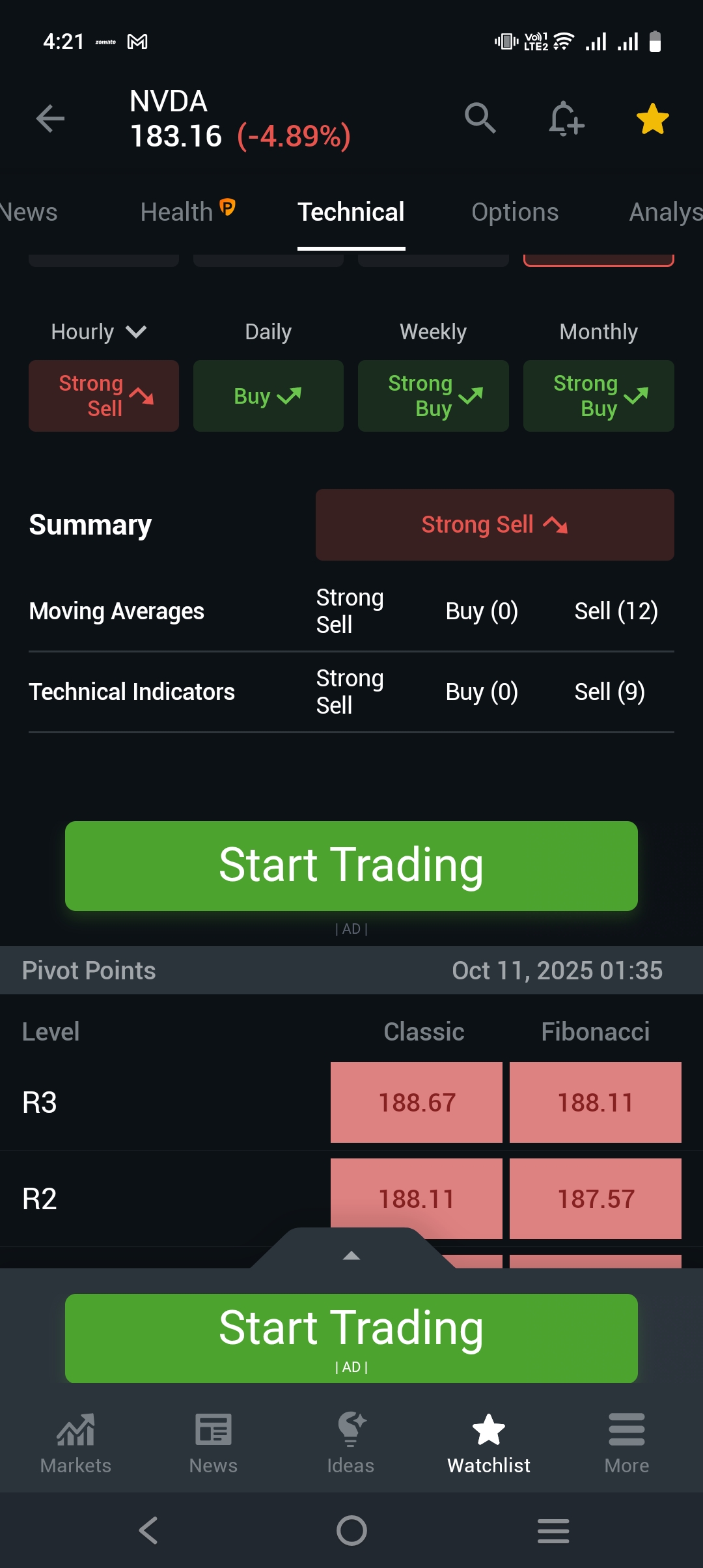Select the Monthly Strong Buy signal box
Image resolution: width=703 pixels, height=1568 pixels.
(x=599, y=396)
